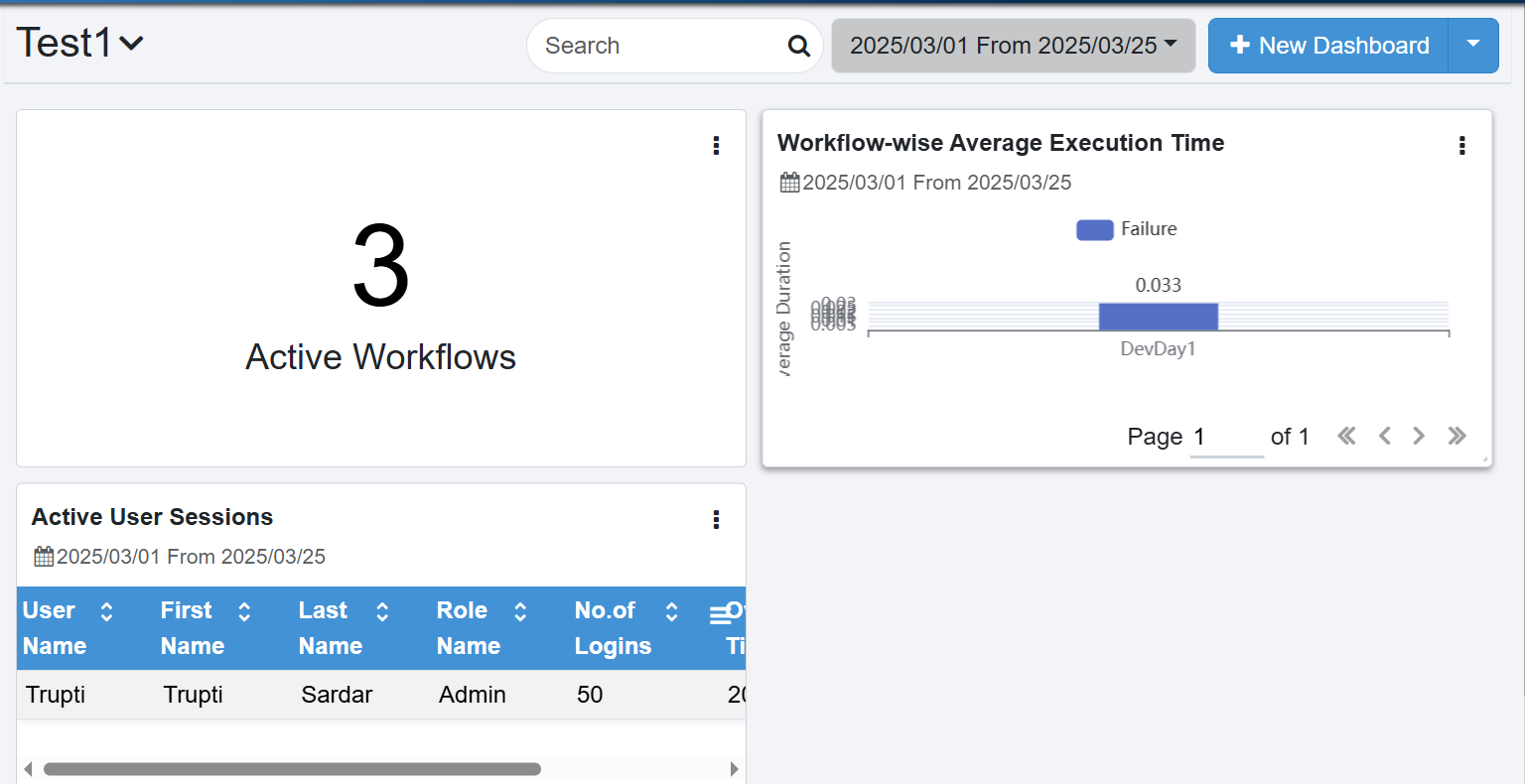The height and width of the screenshot is (784, 1525).
Task: Click the search magnifier icon
Action: (x=798, y=46)
